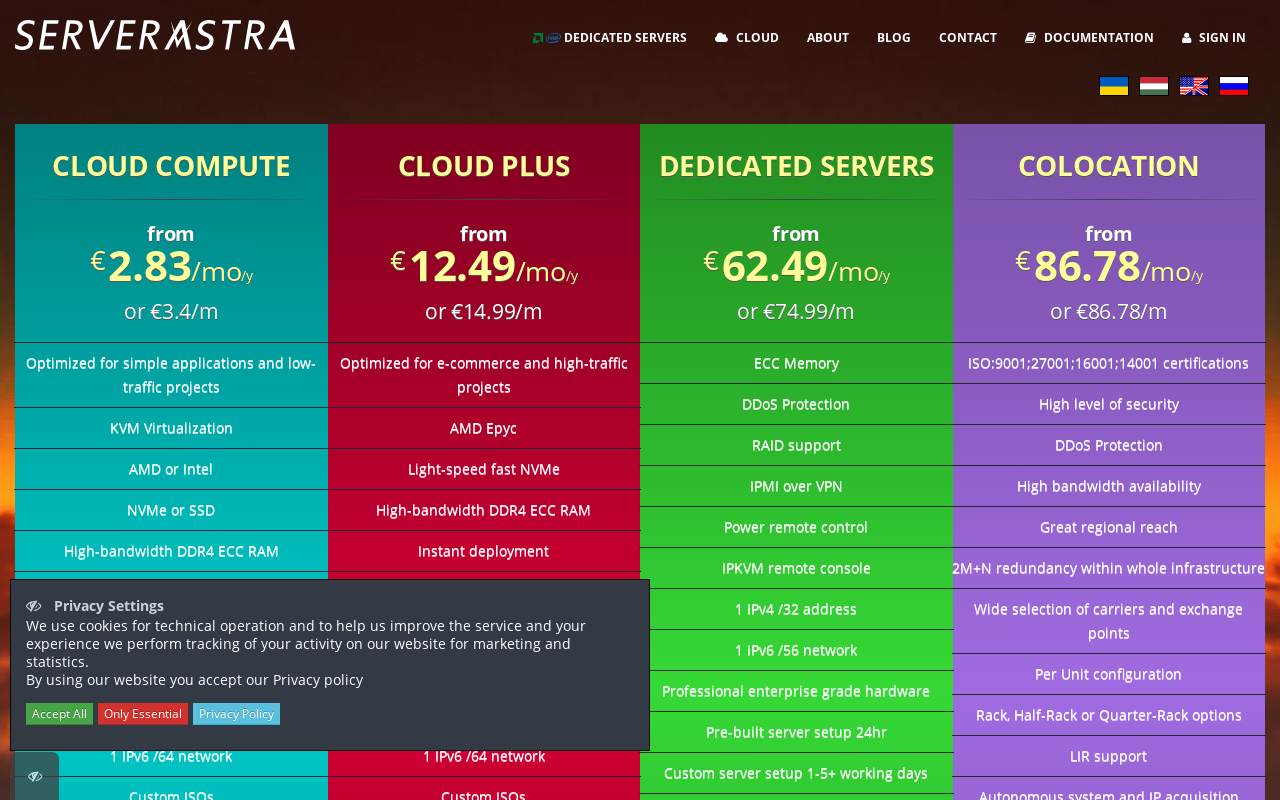Click 'IPMI over VPN' feature row
The image size is (1280, 800).
(x=796, y=486)
